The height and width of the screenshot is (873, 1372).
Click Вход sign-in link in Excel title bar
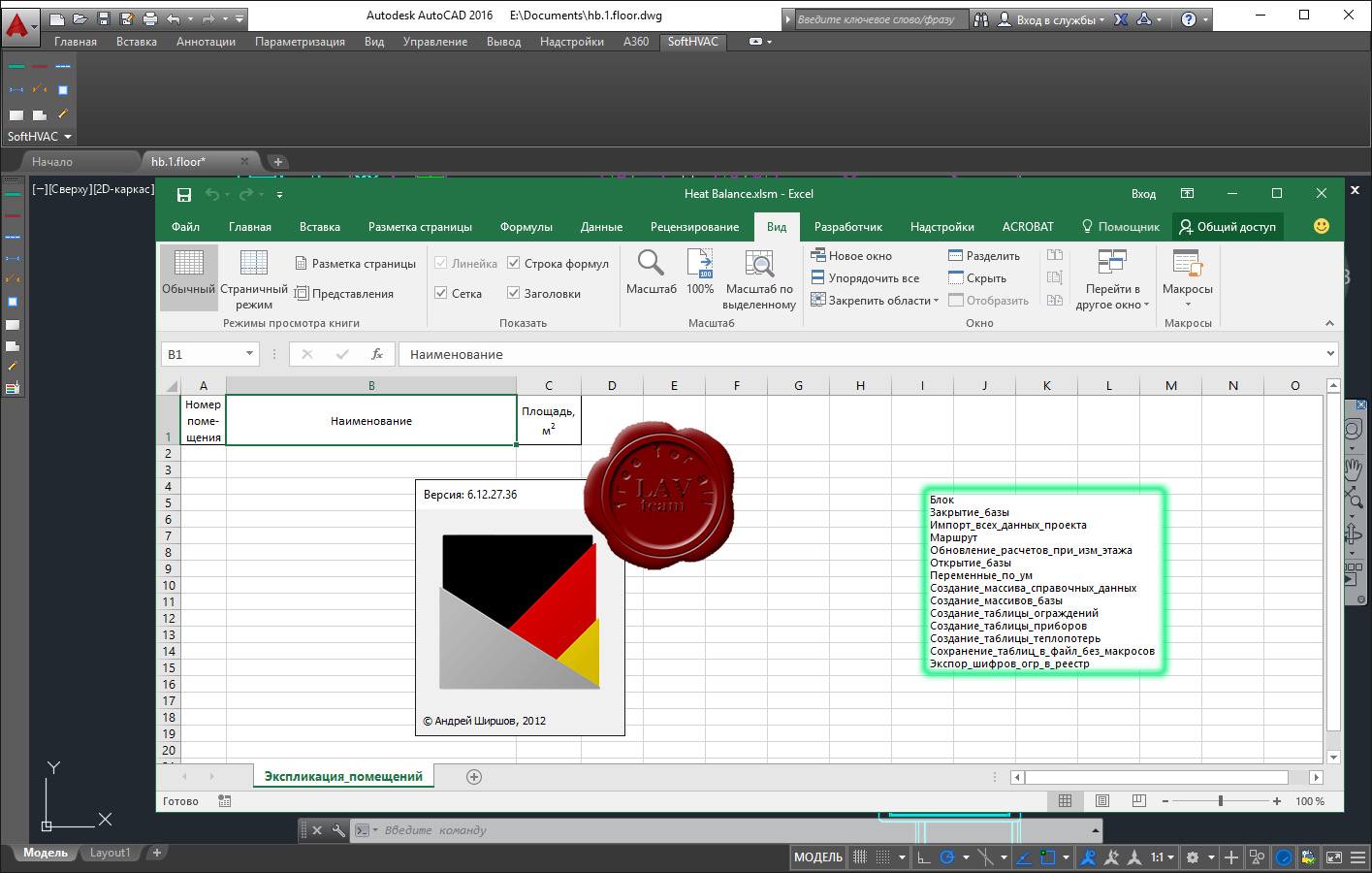tap(1143, 194)
